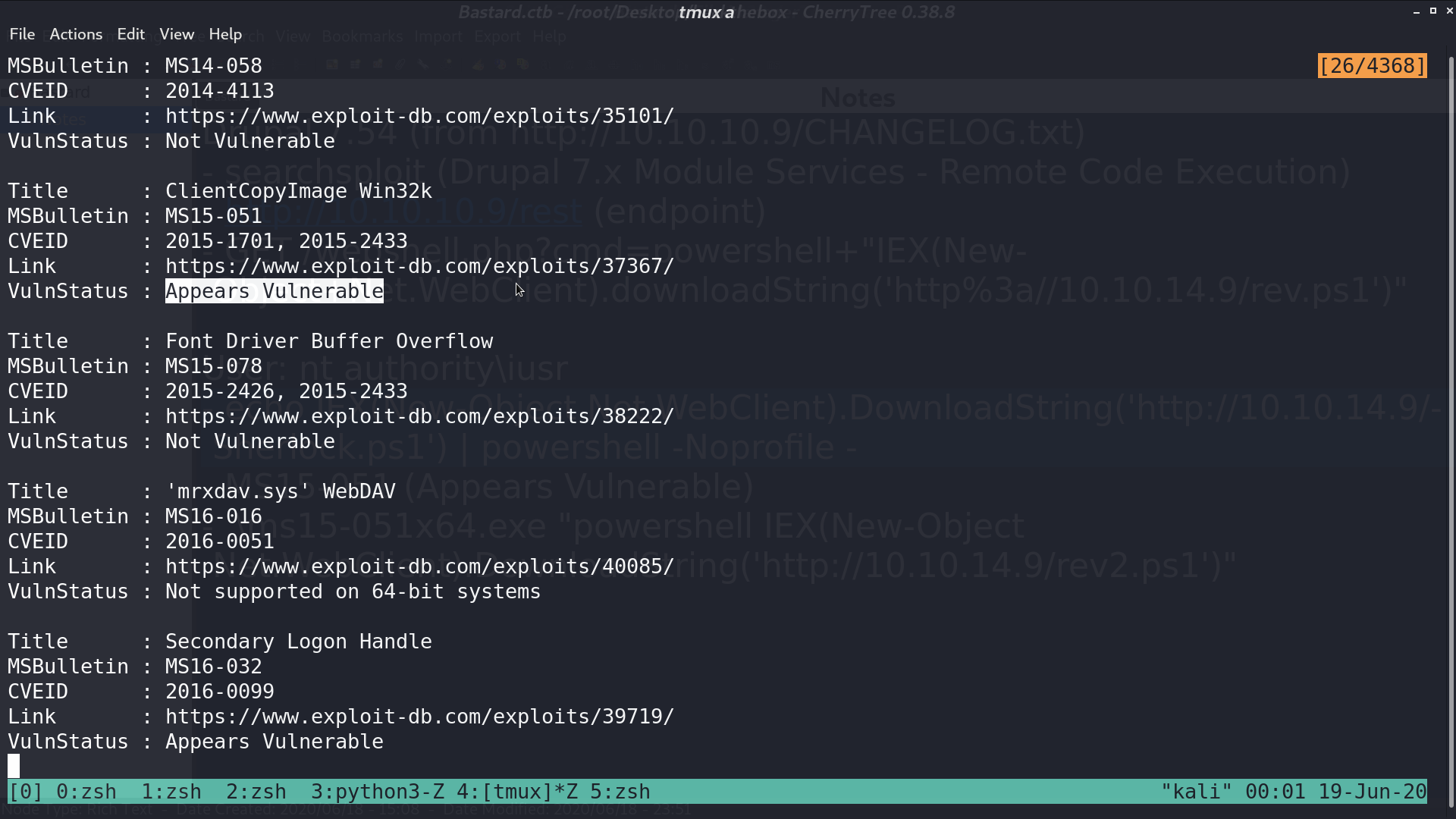
Task: Click the [26/4368] scroll position indicator
Action: pos(1372,66)
